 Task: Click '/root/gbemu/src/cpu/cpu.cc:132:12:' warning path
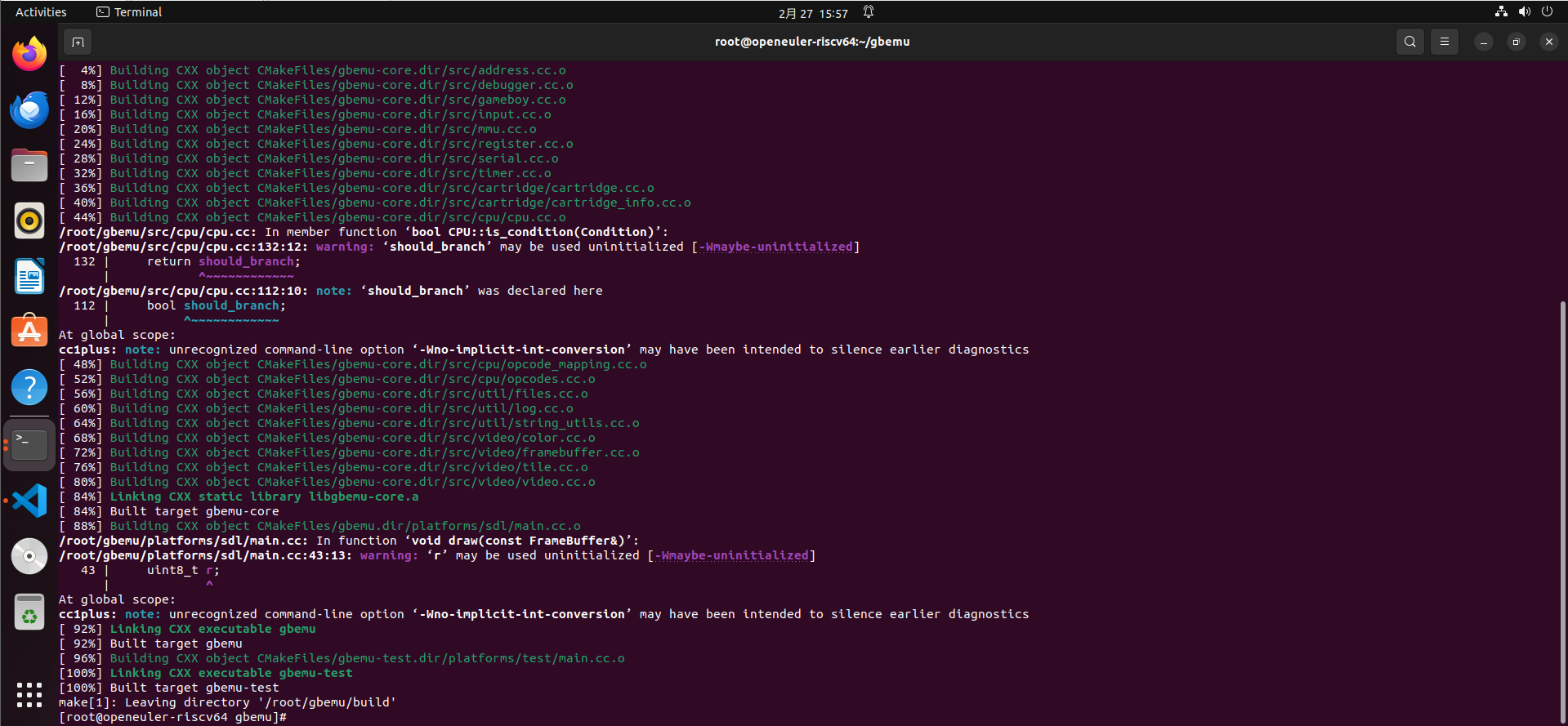coord(183,247)
